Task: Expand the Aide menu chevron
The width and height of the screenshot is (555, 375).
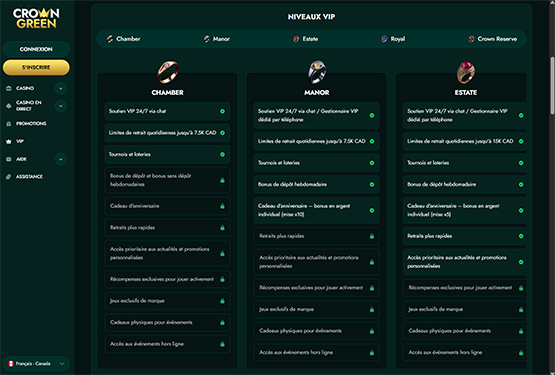Action: click(61, 159)
